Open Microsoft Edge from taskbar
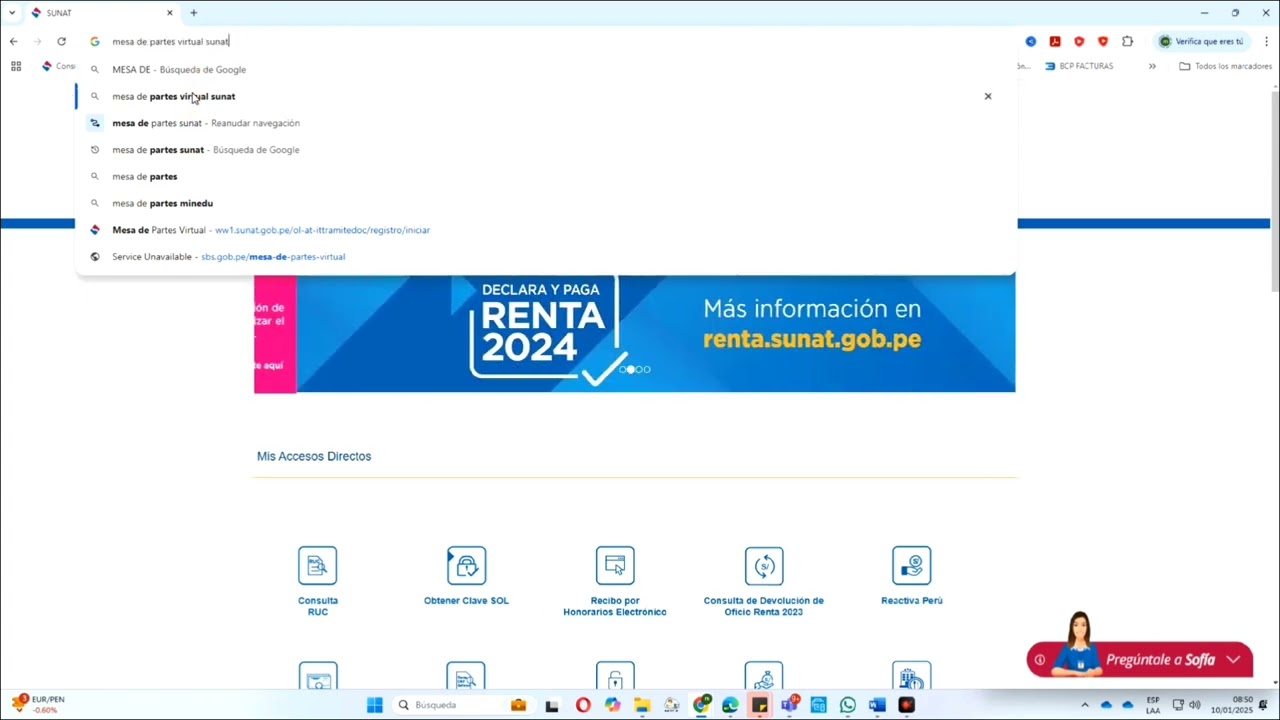Screen dimensions: 1280x720 [730, 705]
